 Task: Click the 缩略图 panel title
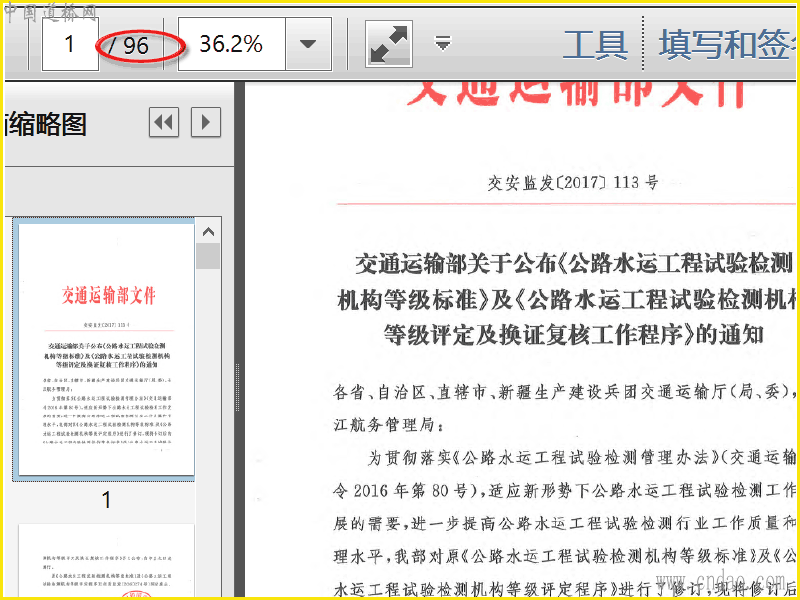[x=46, y=124]
